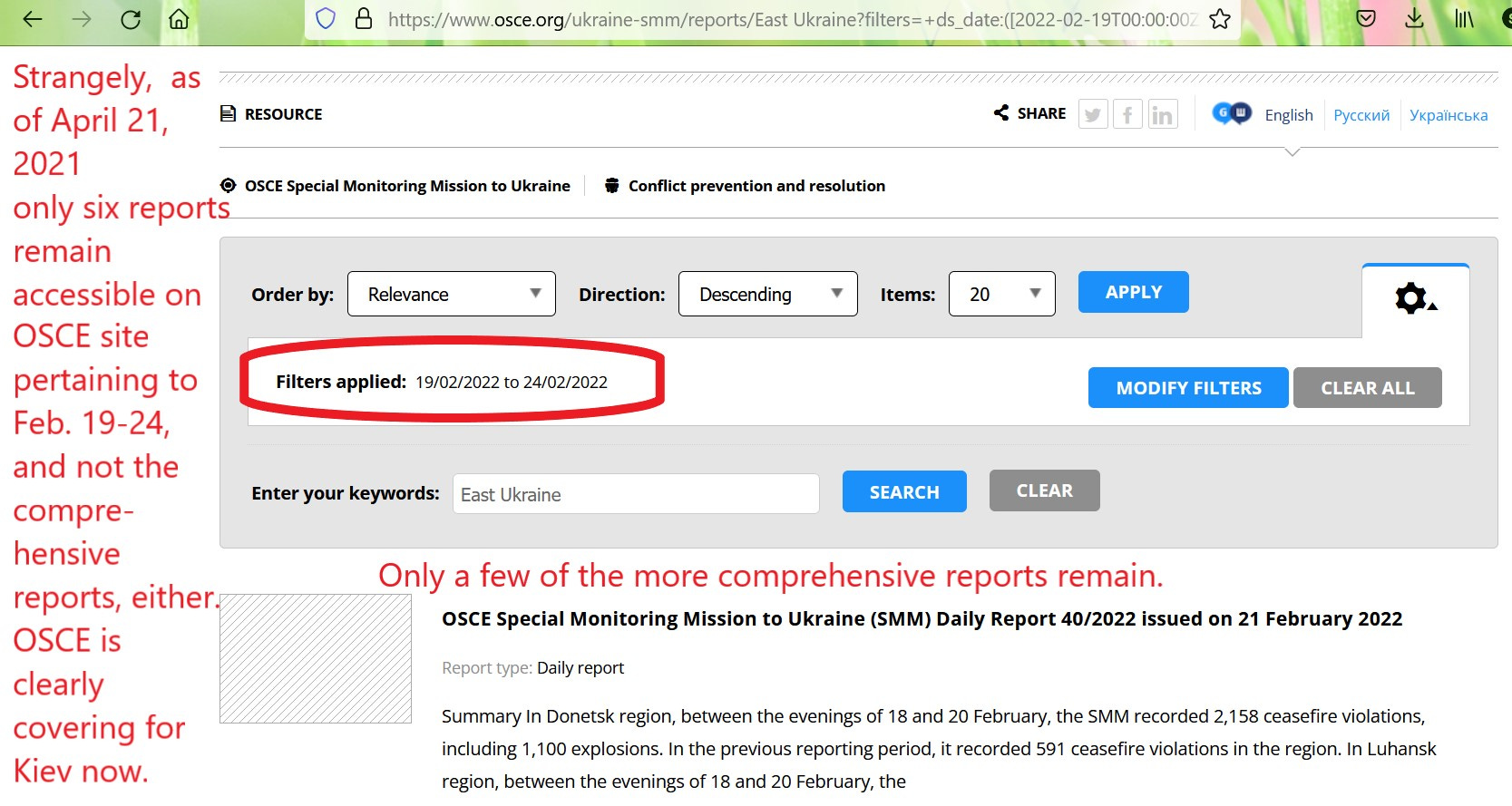1512x806 pixels.
Task: Open the Items count dropdown
Action: pos(1002,294)
